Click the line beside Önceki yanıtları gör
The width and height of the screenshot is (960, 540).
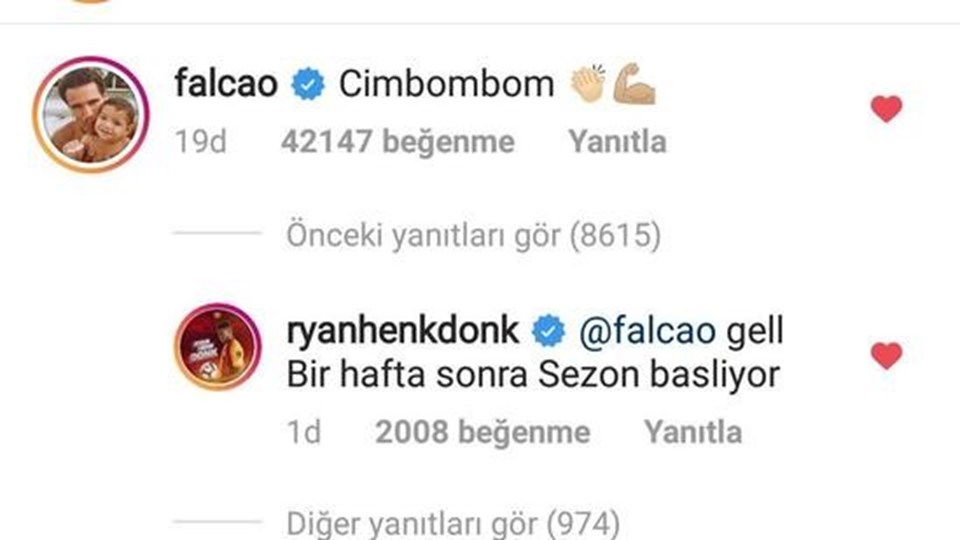218,233
